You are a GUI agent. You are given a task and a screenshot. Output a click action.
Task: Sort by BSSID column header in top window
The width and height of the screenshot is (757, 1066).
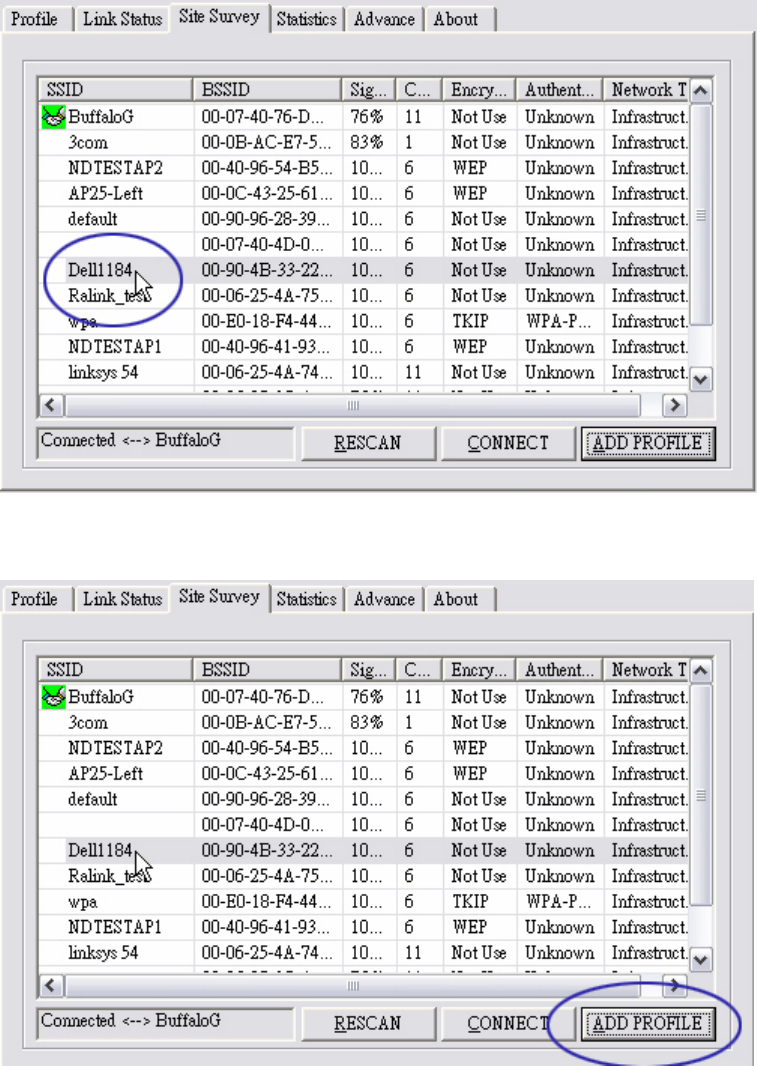click(x=267, y=90)
